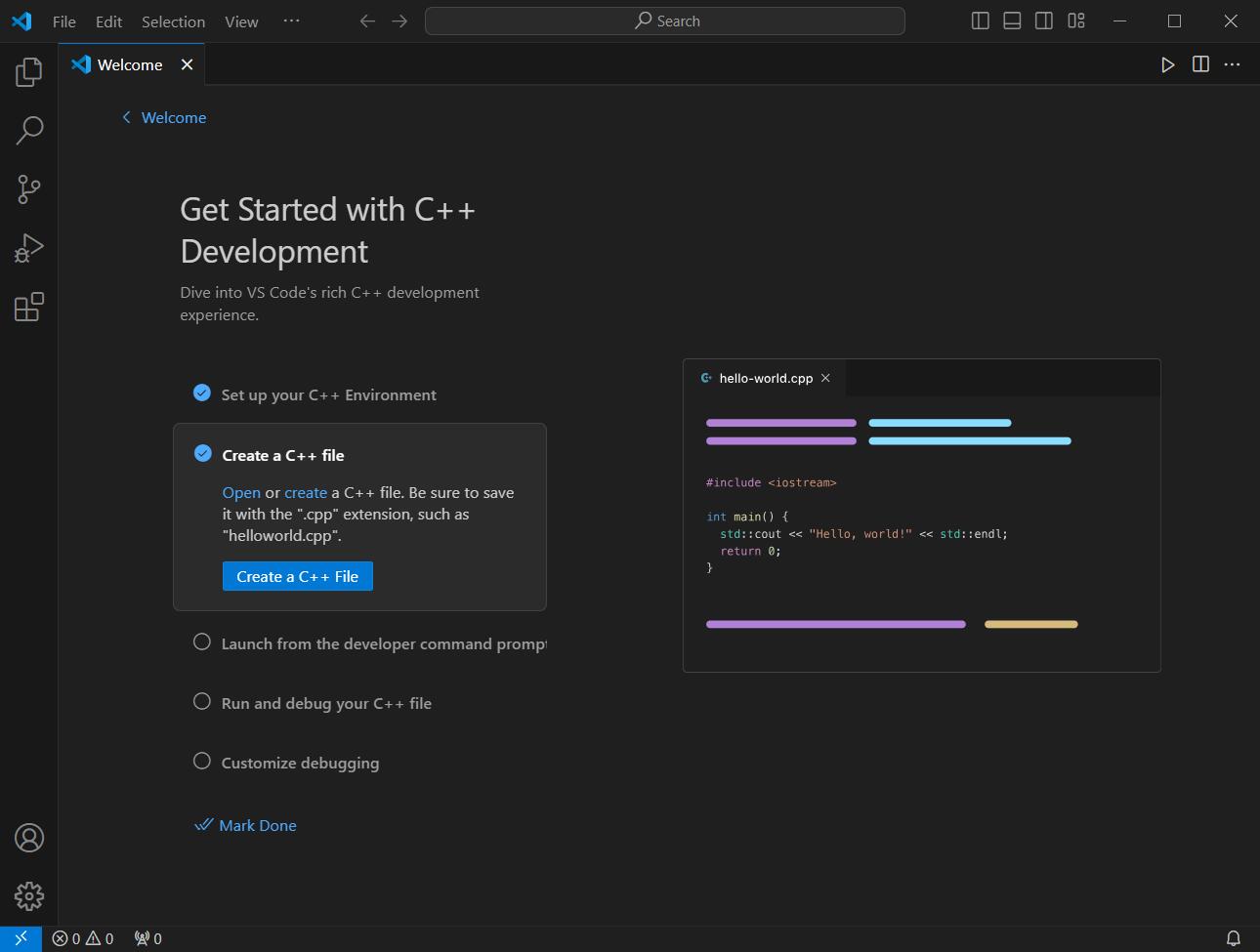1260x952 pixels.
Task: Toggle panel layout icon
Action: click(x=1012, y=21)
